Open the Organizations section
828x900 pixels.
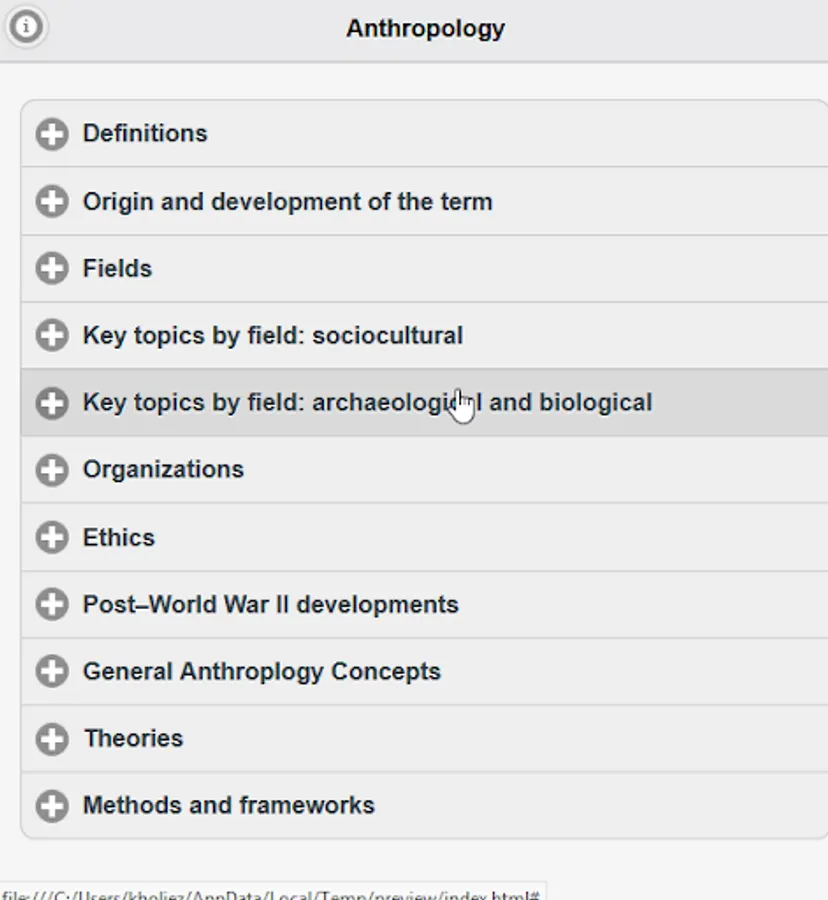tap(163, 470)
